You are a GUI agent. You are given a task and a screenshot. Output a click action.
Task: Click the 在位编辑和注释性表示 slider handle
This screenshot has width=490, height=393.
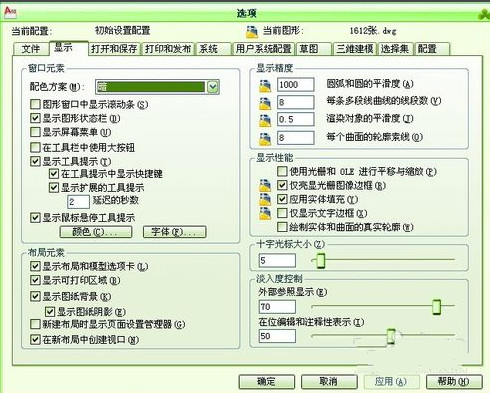point(391,336)
